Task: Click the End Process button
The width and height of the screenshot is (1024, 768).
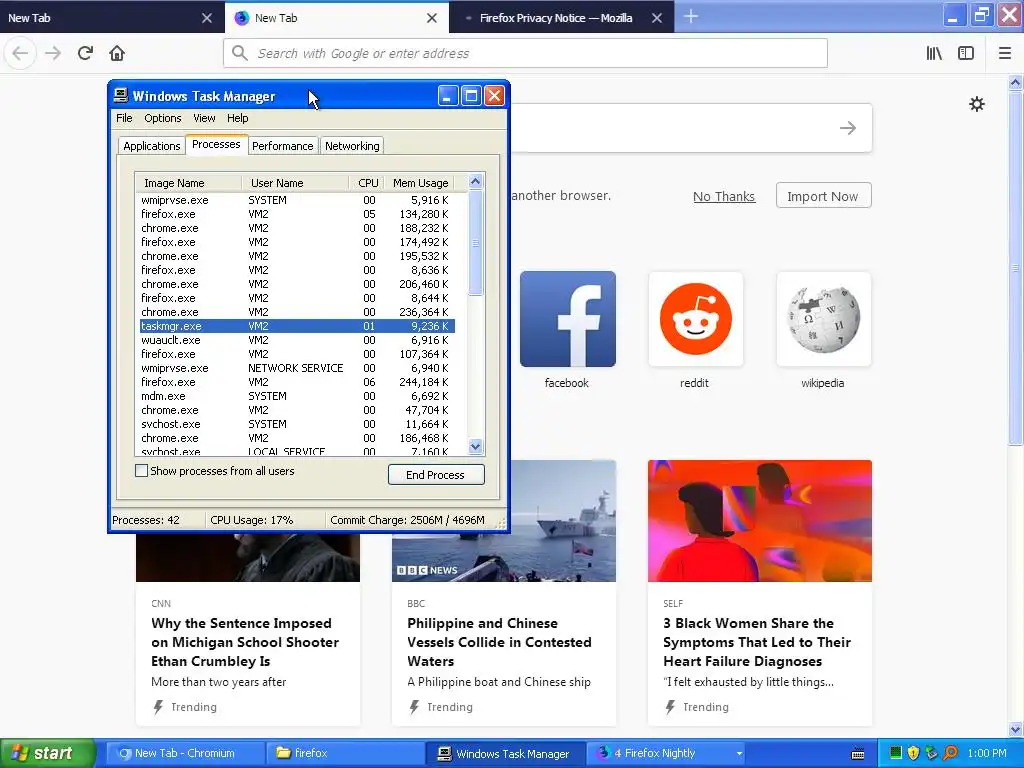Action: pyautogui.click(x=436, y=475)
